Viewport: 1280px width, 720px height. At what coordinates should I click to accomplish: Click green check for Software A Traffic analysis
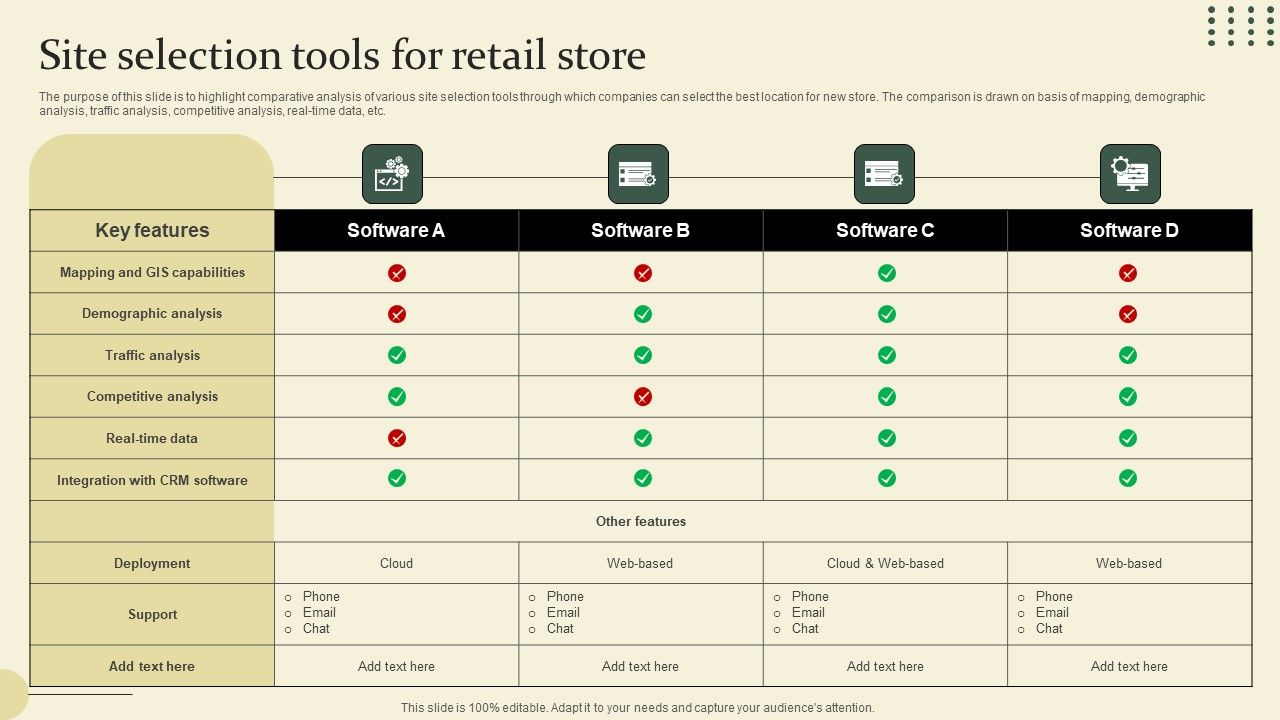click(x=397, y=355)
